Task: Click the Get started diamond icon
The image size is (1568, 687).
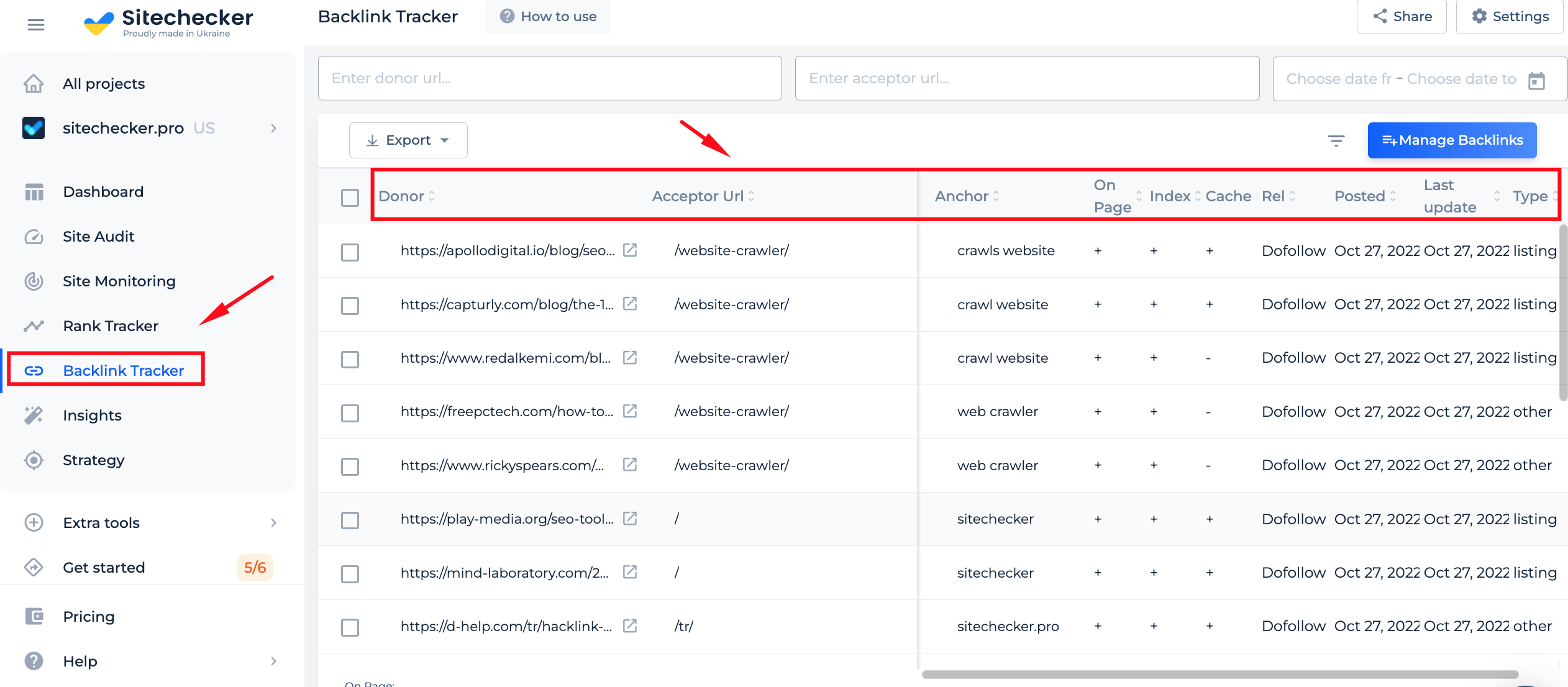Action: point(34,567)
